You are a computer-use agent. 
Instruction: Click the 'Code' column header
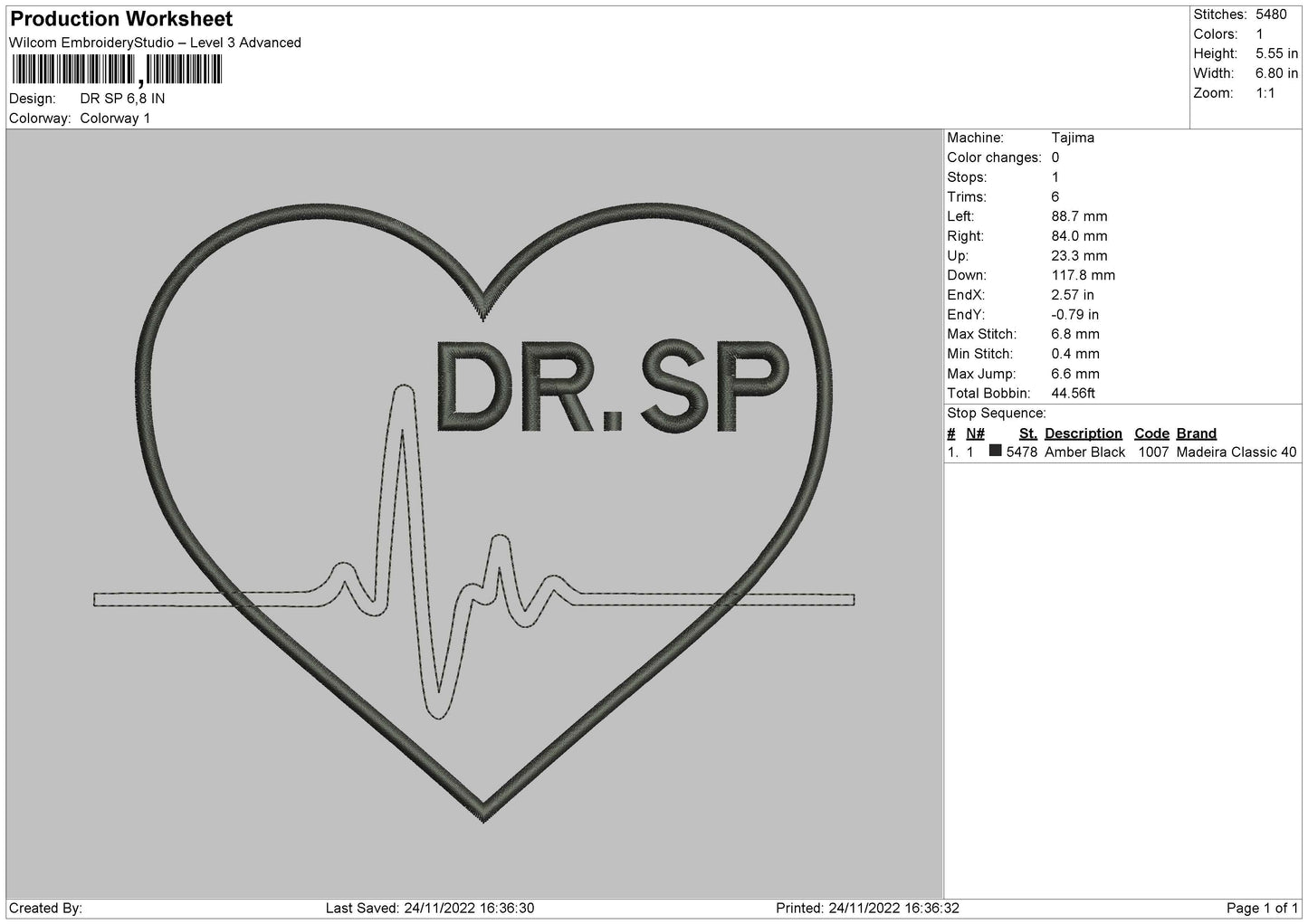click(1151, 433)
